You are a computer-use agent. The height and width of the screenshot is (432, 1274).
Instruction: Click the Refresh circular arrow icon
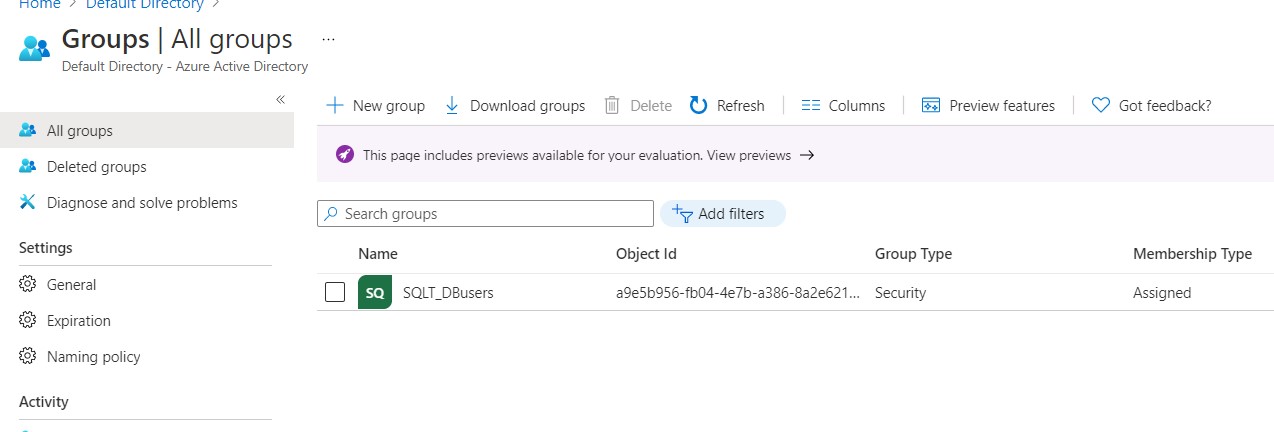(x=699, y=105)
